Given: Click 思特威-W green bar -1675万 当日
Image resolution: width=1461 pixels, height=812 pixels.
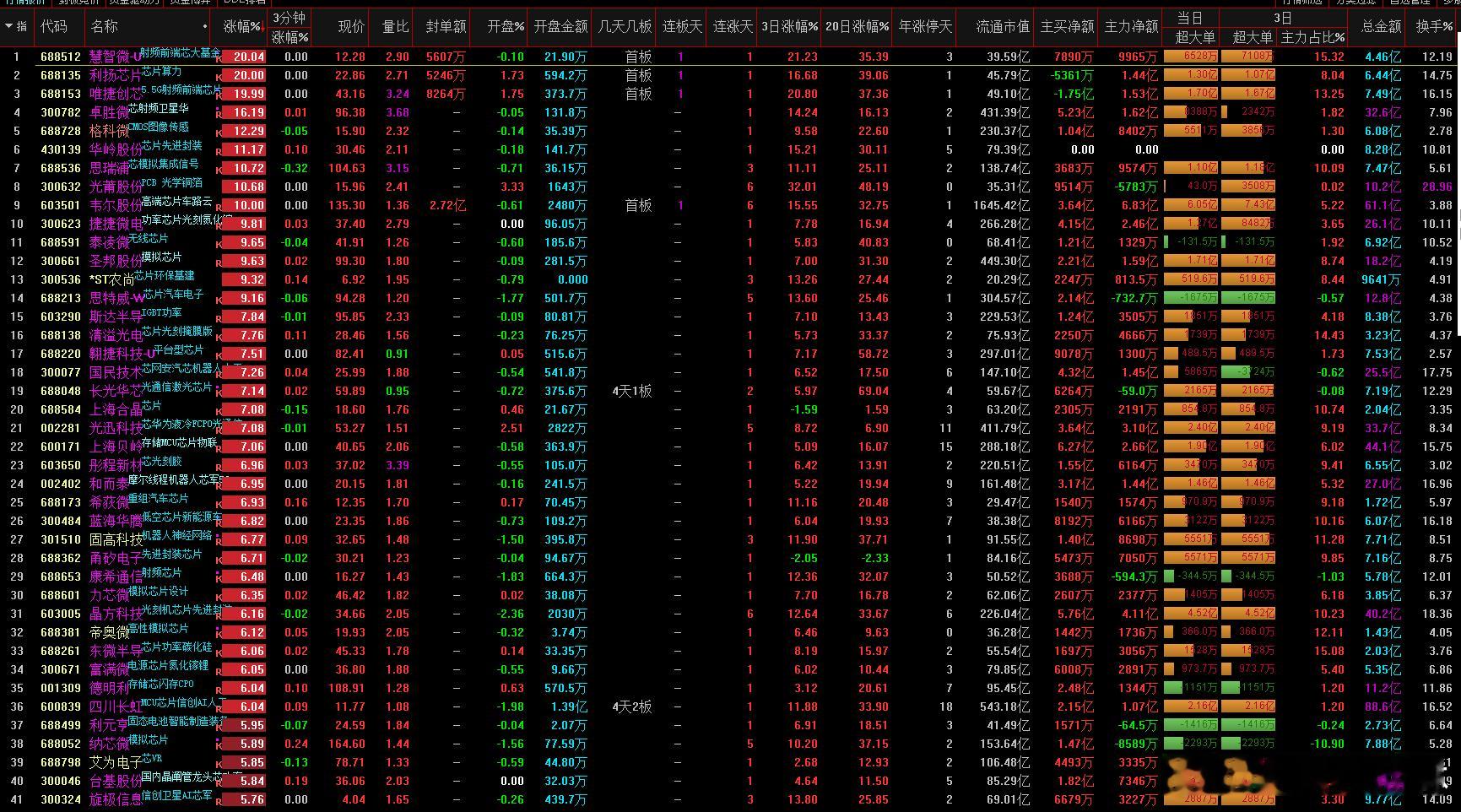Looking at the screenshot, I should click(x=1191, y=297).
